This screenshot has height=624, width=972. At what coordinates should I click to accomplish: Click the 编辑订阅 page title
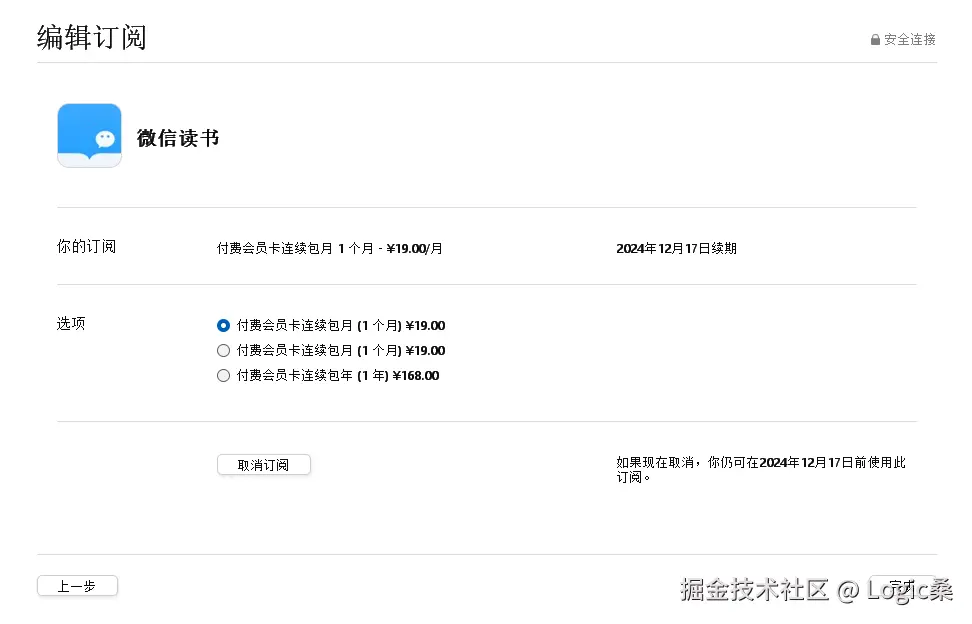pos(93,36)
